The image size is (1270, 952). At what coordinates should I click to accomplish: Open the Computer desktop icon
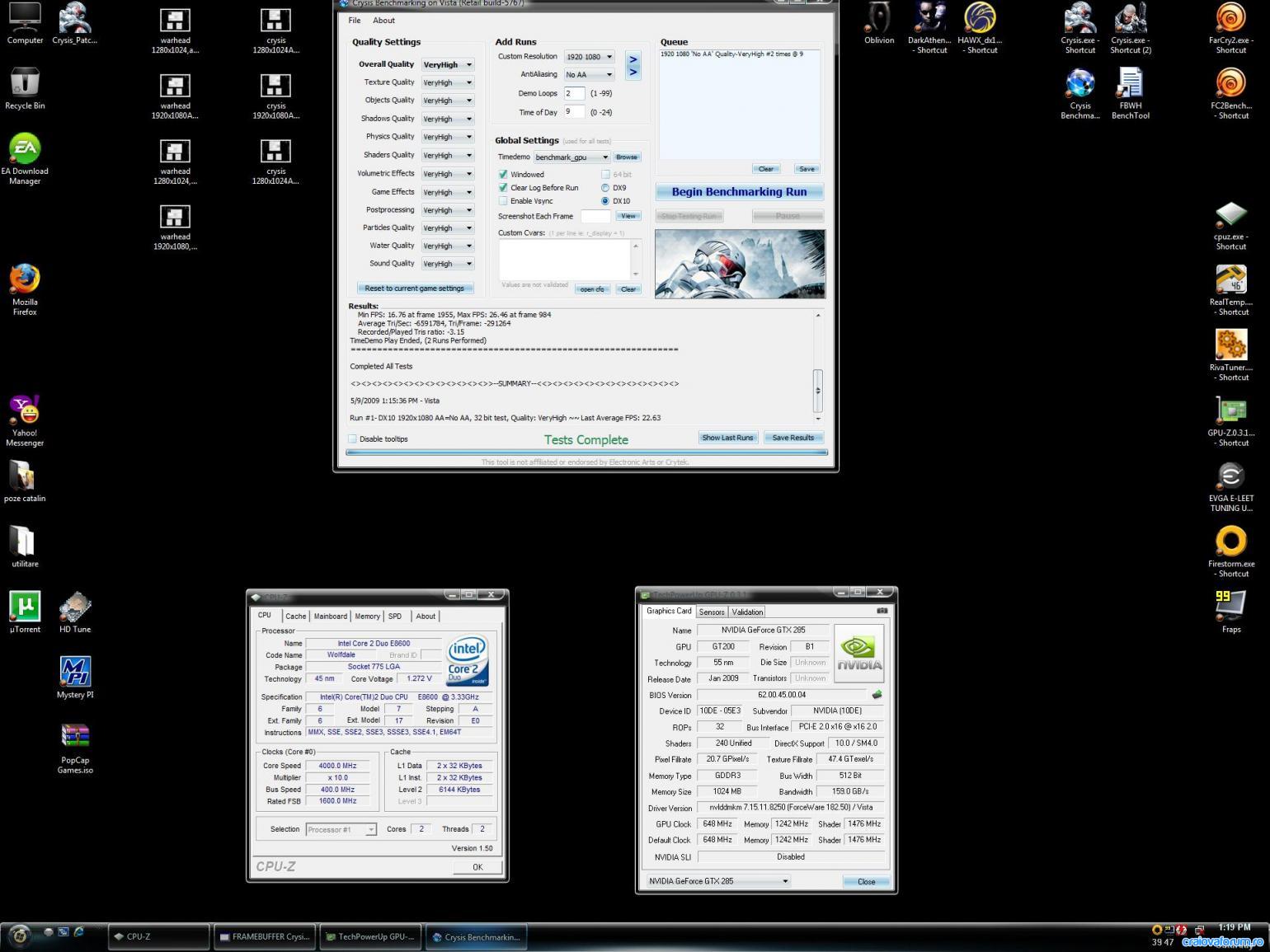tap(25, 23)
